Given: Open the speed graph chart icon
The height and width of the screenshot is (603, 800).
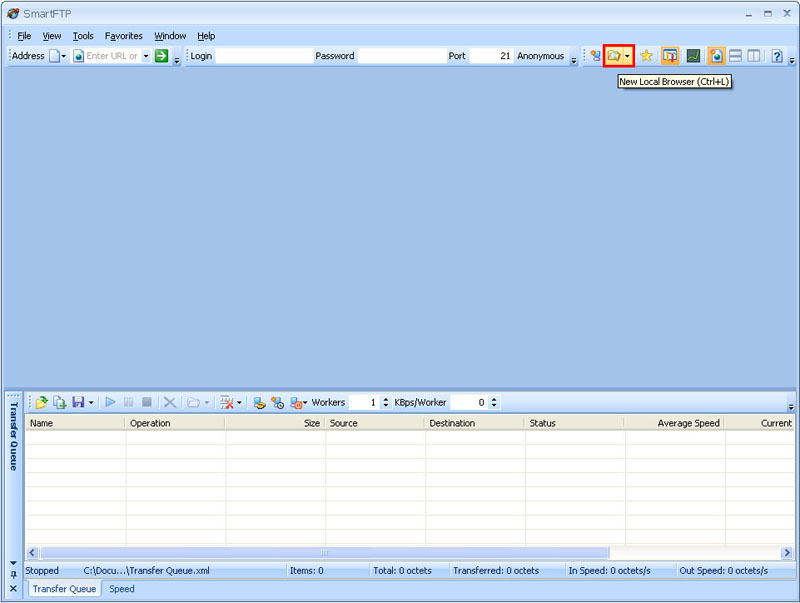Looking at the screenshot, I should point(693,56).
